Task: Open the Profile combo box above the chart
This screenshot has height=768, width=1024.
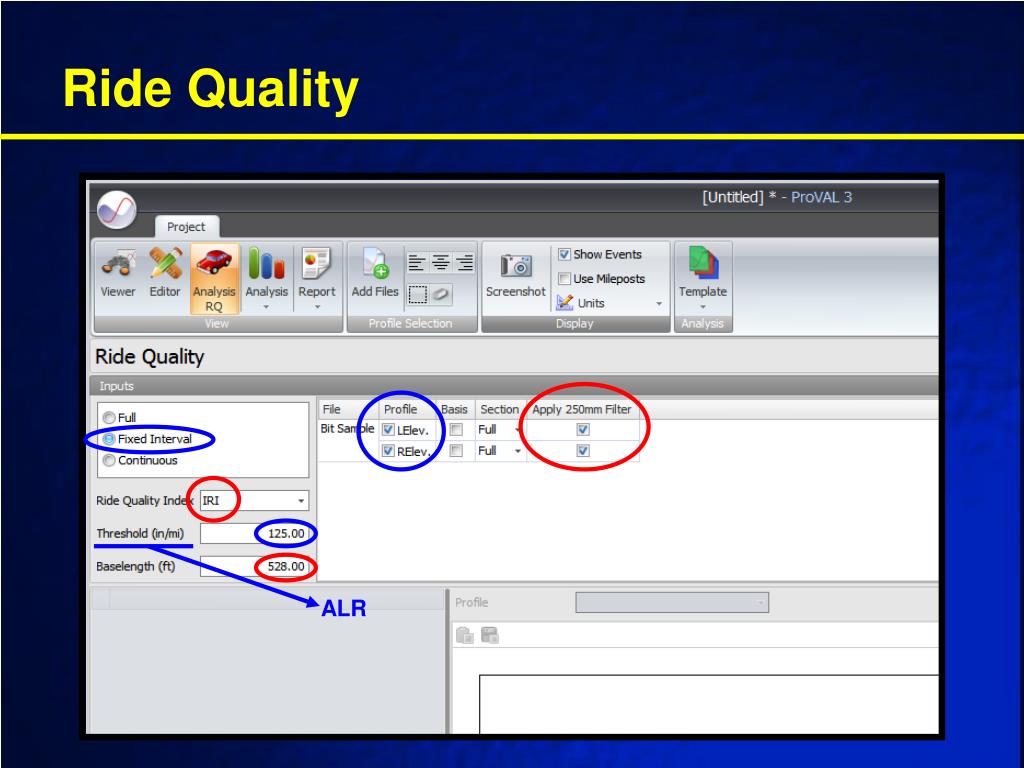Action: (672, 602)
